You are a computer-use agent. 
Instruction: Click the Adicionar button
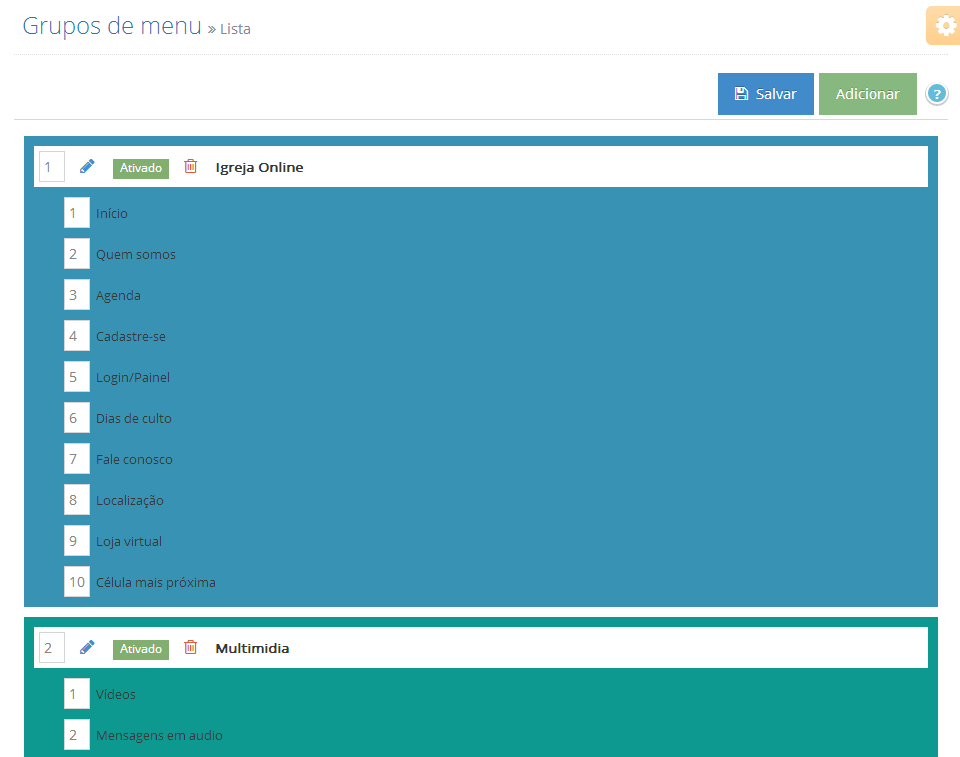(x=868, y=94)
